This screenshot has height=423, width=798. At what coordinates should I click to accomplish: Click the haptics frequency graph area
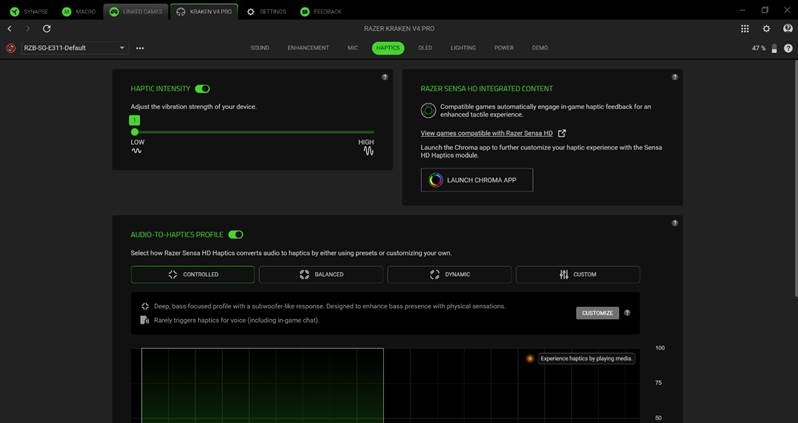pyautogui.click(x=385, y=385)
